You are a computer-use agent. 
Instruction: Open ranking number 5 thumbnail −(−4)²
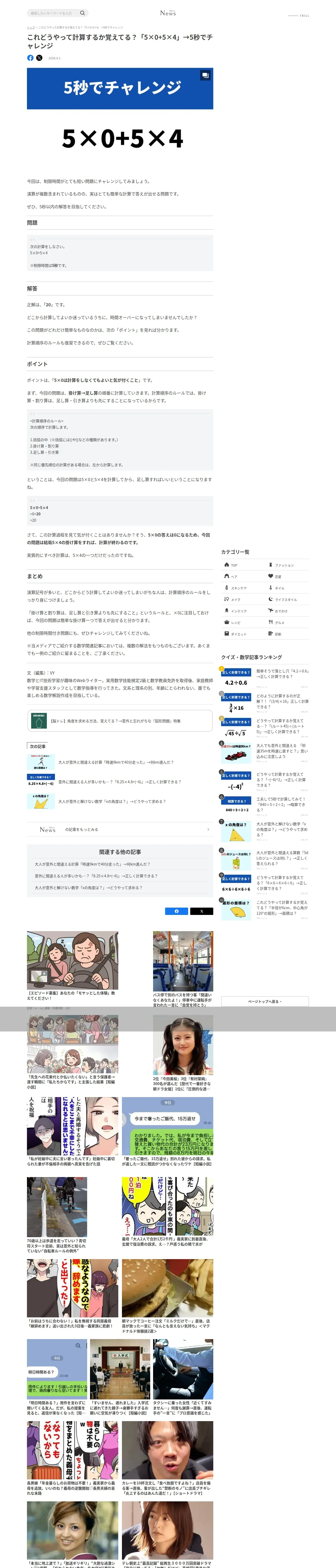coord(236,782)
